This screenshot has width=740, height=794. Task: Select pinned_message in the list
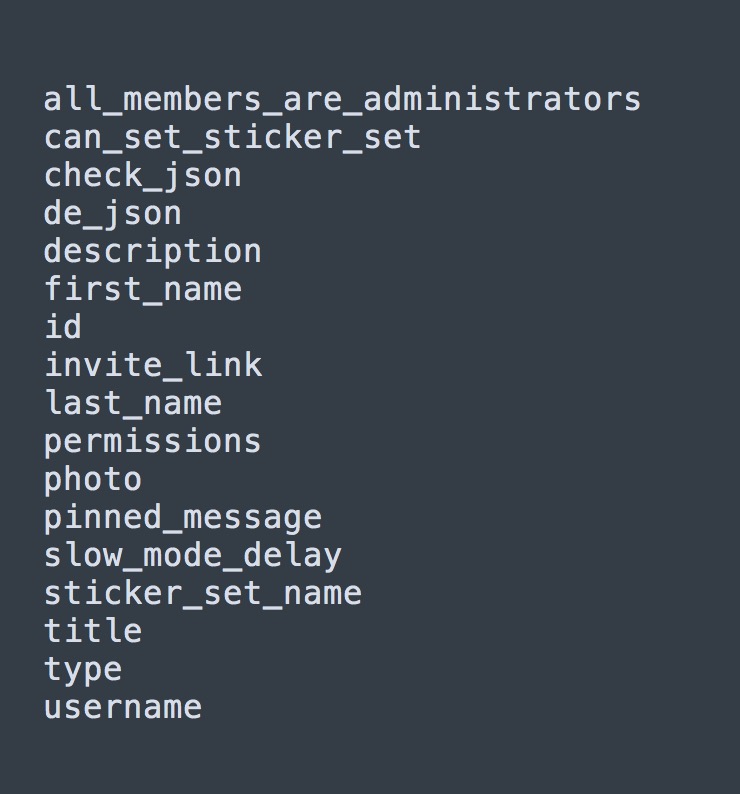[x=182, y=518]
